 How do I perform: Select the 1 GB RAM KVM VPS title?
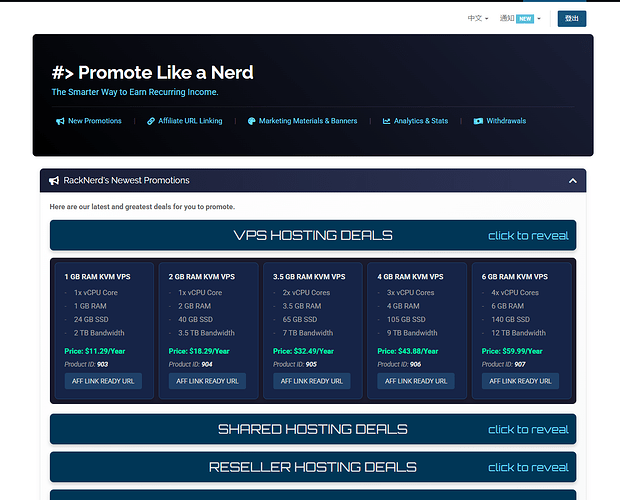(97, 277)
